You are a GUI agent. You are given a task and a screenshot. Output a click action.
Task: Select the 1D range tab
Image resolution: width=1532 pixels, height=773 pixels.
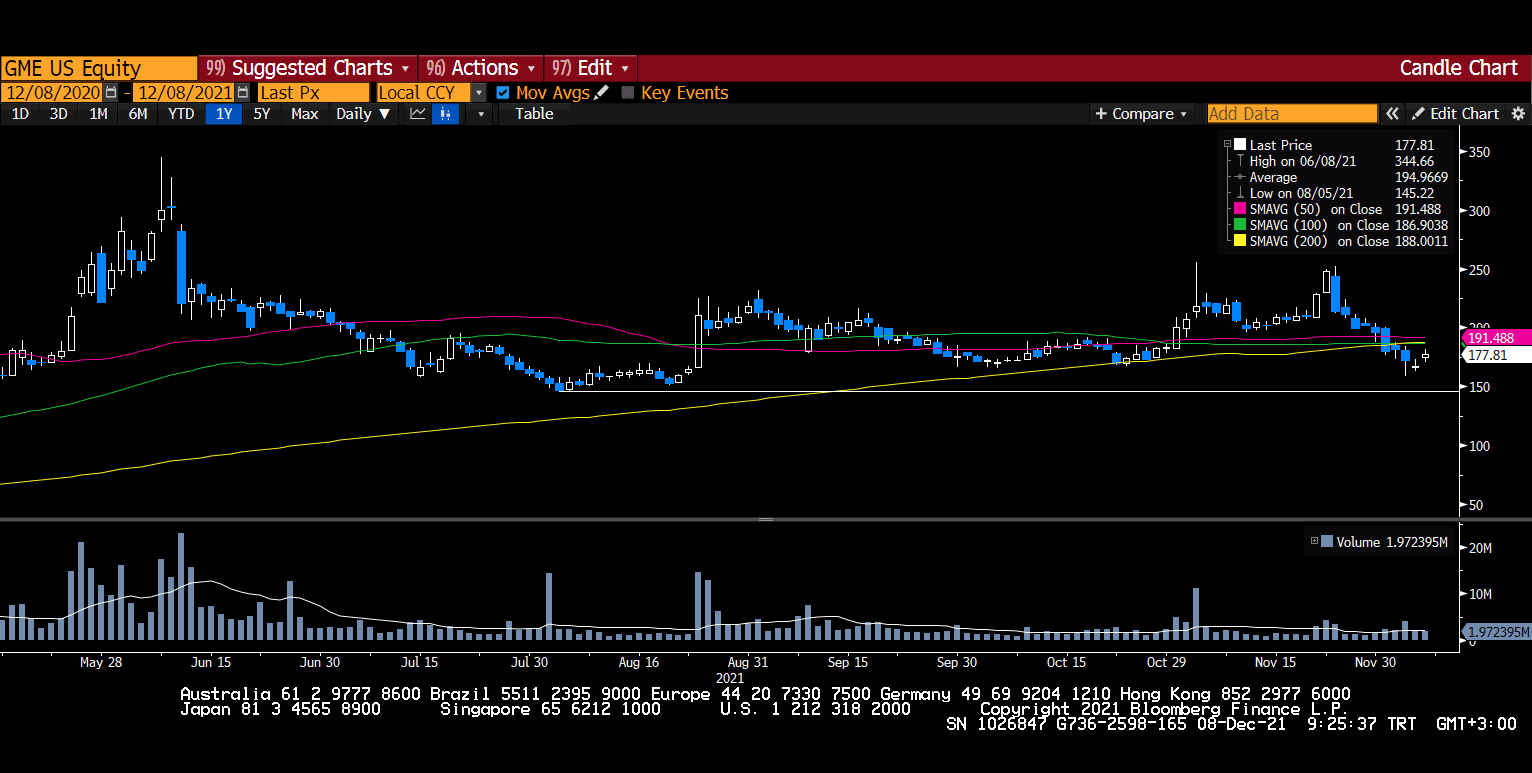tap(20, 114)
